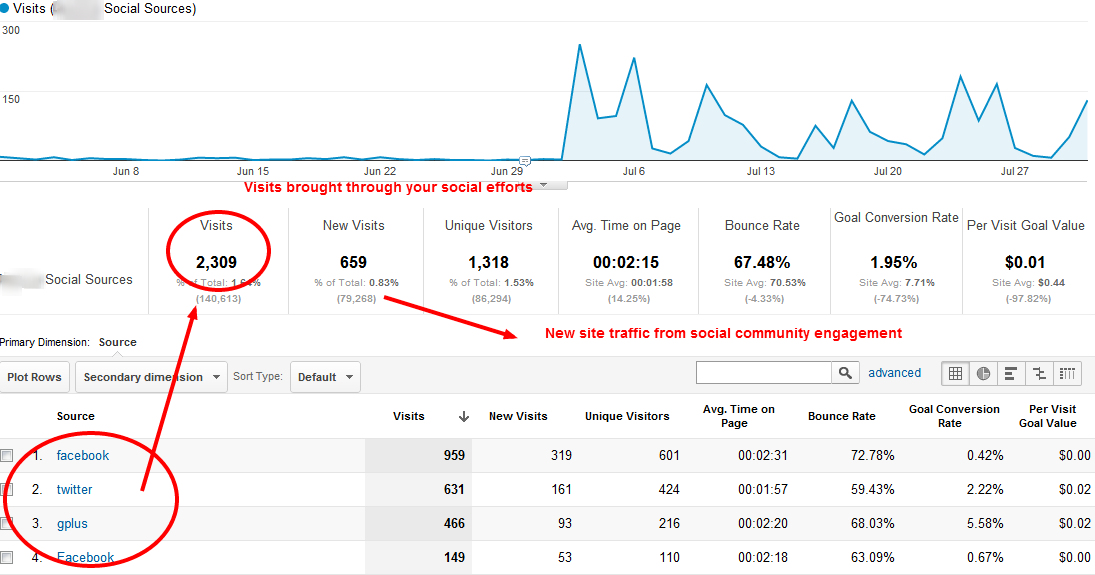Tick the checkbox for the capitalized Facebook row
The image size is (1095, 575).
(x=7, y=558)
